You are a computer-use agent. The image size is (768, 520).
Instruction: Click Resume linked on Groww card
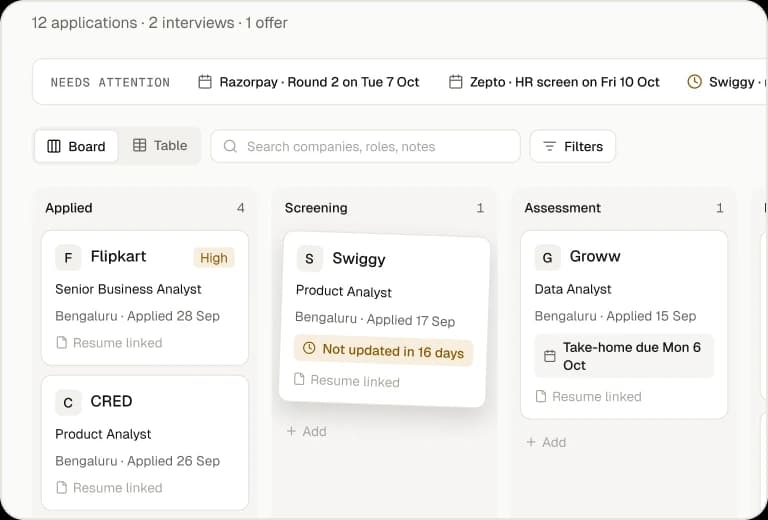click(x=597, y=397)
